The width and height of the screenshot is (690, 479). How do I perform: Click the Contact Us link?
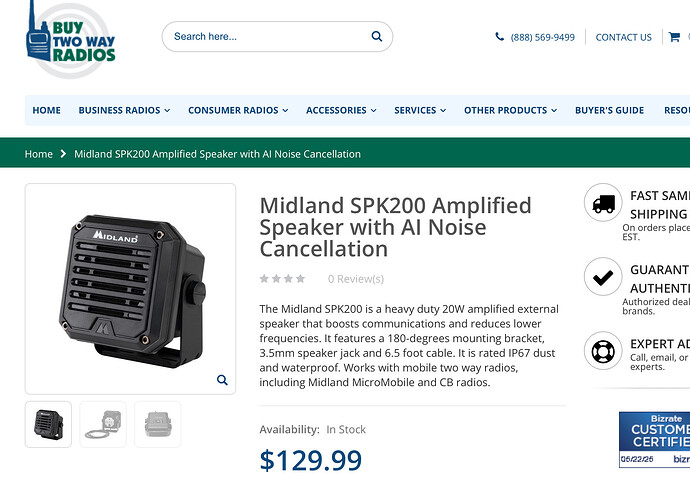pos(624,37)
